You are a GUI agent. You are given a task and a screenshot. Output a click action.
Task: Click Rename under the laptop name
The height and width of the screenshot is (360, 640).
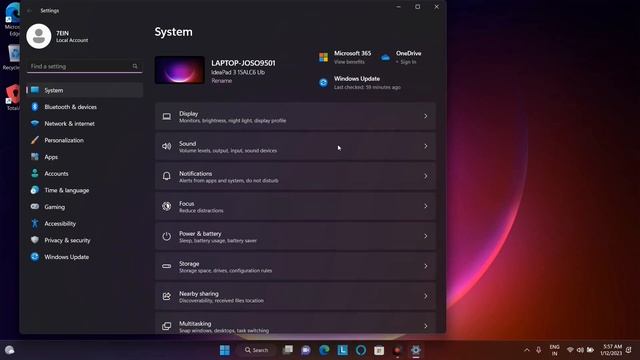click(222, 81)
